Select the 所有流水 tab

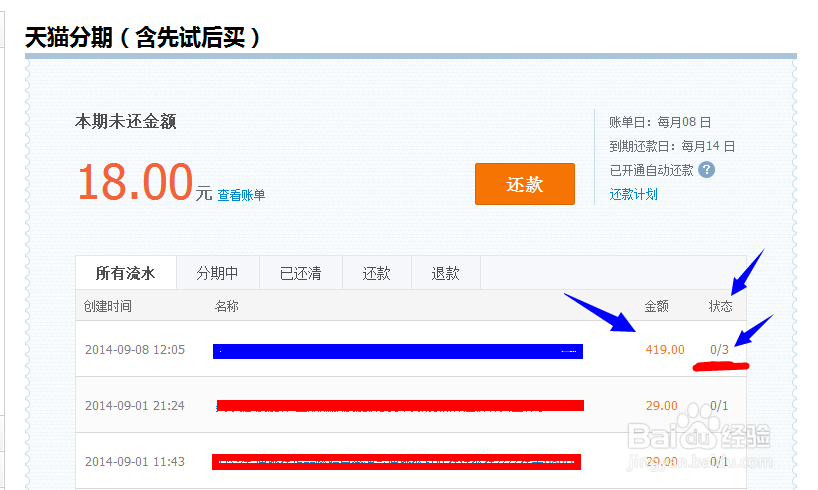[x=126, y=273]
